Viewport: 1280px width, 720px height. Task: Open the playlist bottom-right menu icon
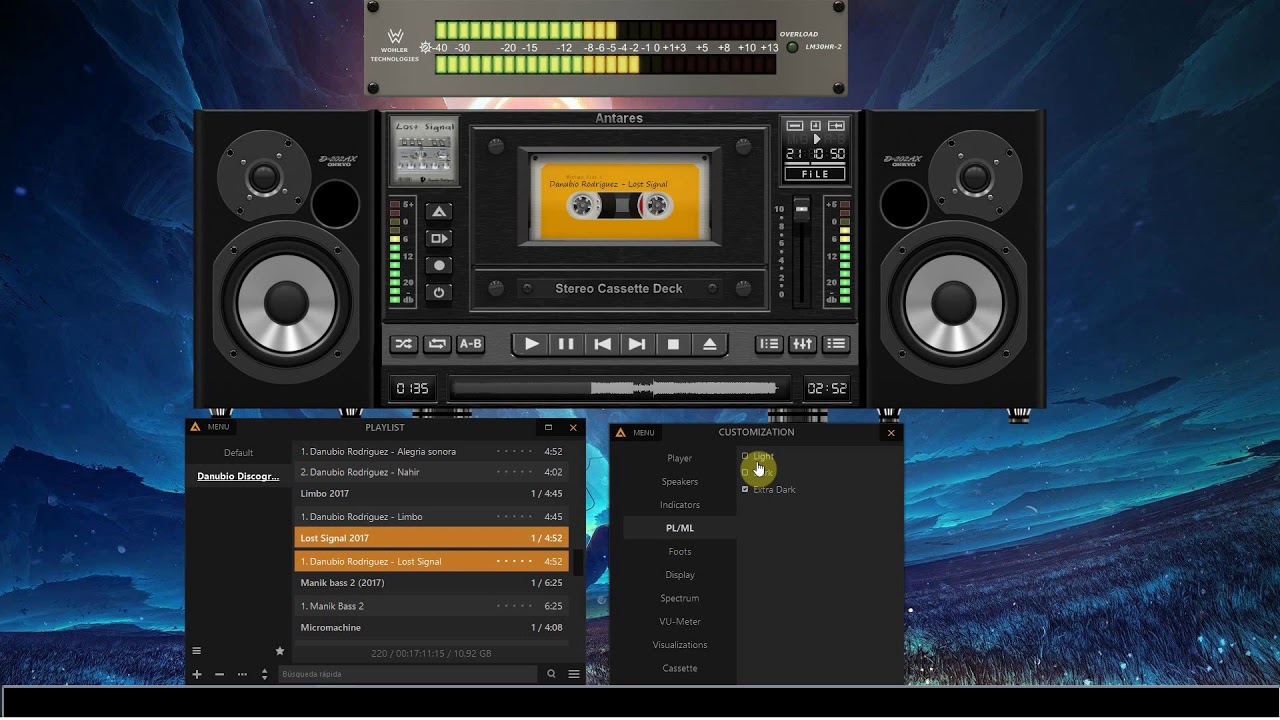(x=574, y=674)
